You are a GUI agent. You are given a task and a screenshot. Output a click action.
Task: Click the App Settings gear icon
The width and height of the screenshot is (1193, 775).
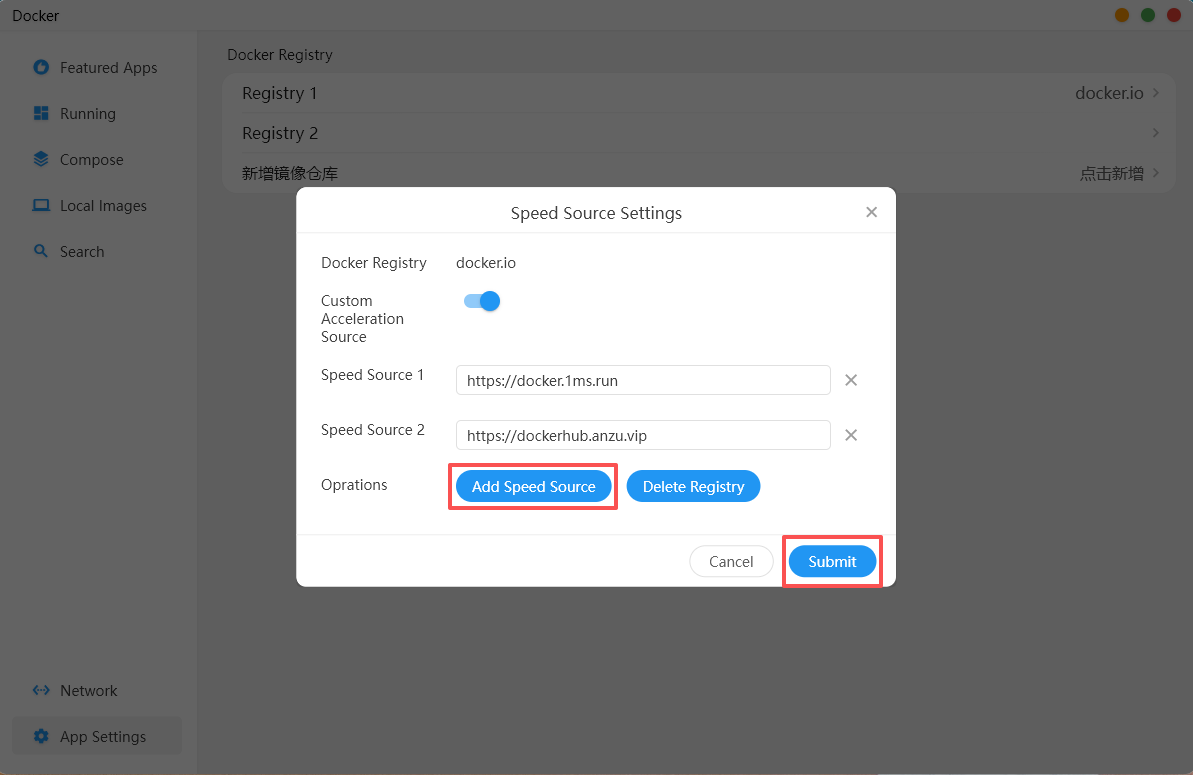click(41, 736)
